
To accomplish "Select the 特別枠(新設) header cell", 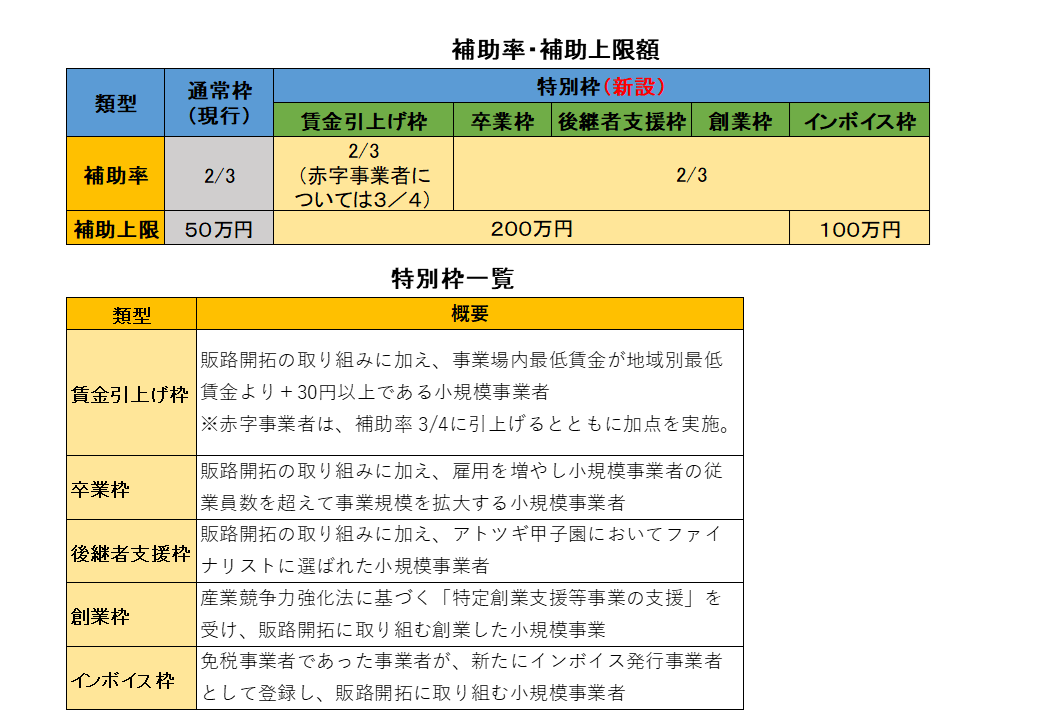I will [601, 86].
